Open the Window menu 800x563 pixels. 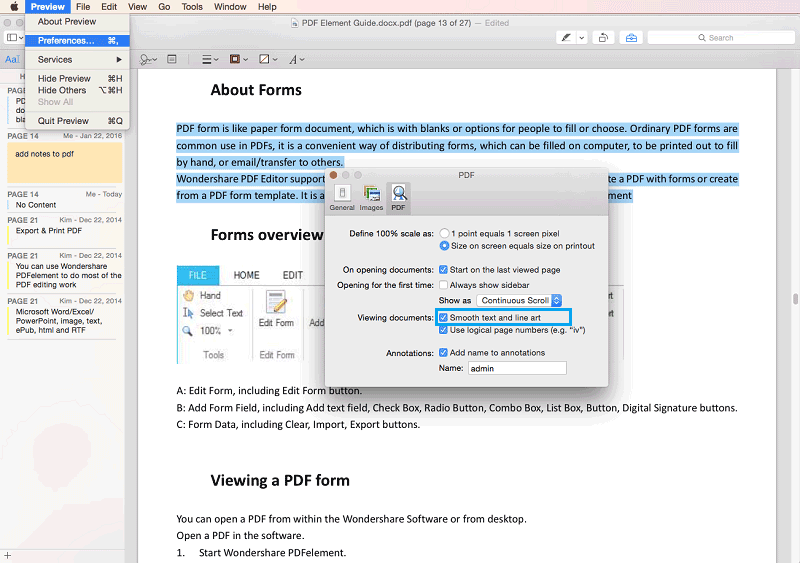click(x=230, y=7)
